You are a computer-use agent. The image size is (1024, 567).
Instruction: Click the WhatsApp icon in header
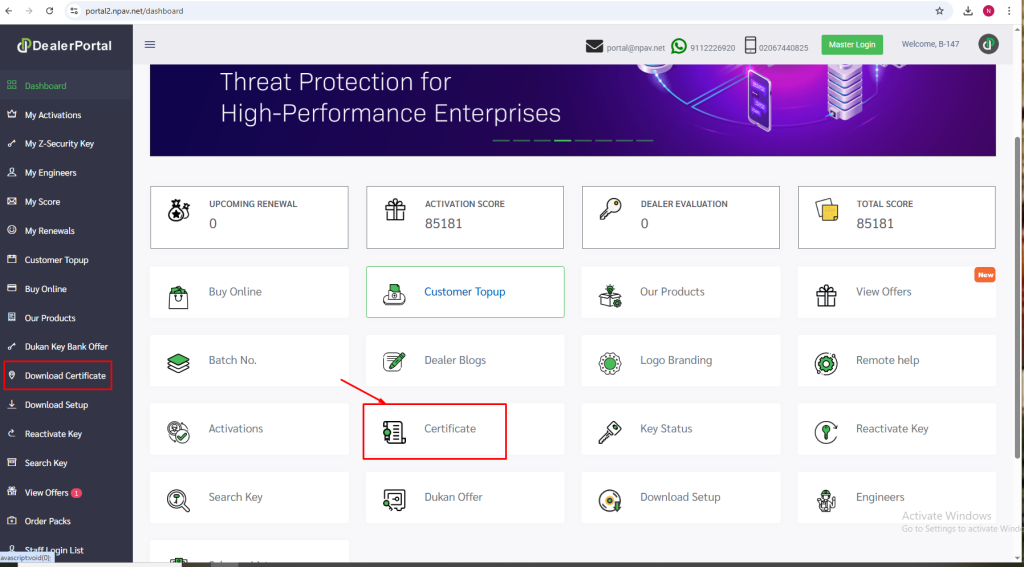tap(680, 46)
